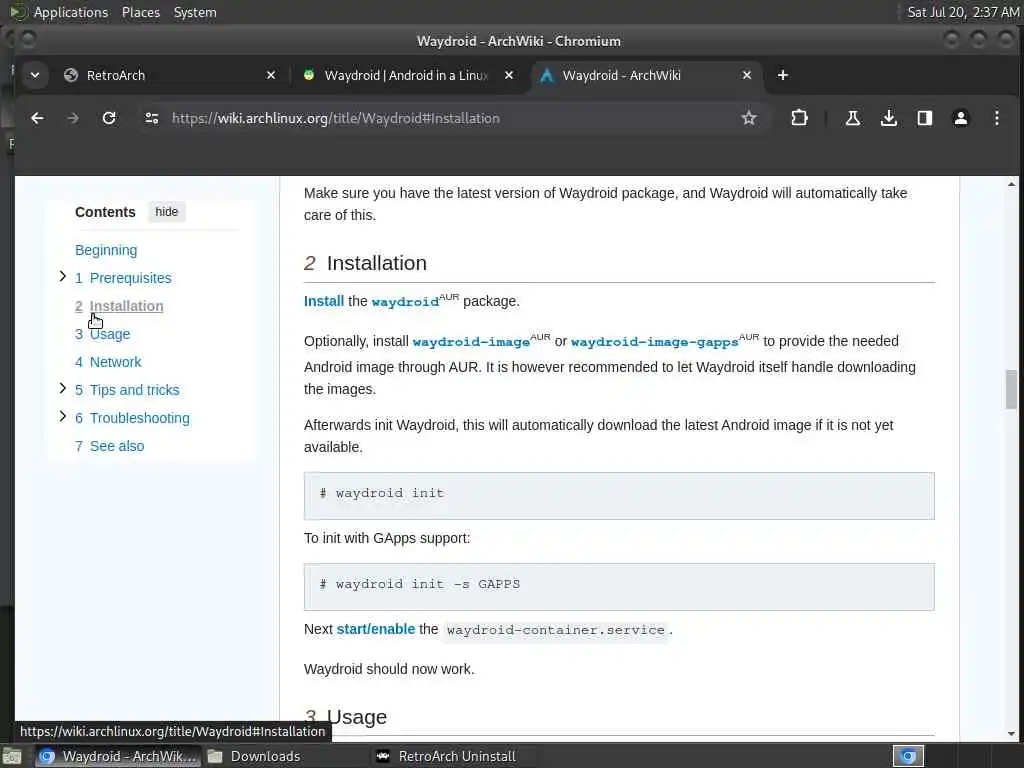Go to 7 See also in contents
The image size is (1024, 768).
pyautogui.click(x=110, y=447)
